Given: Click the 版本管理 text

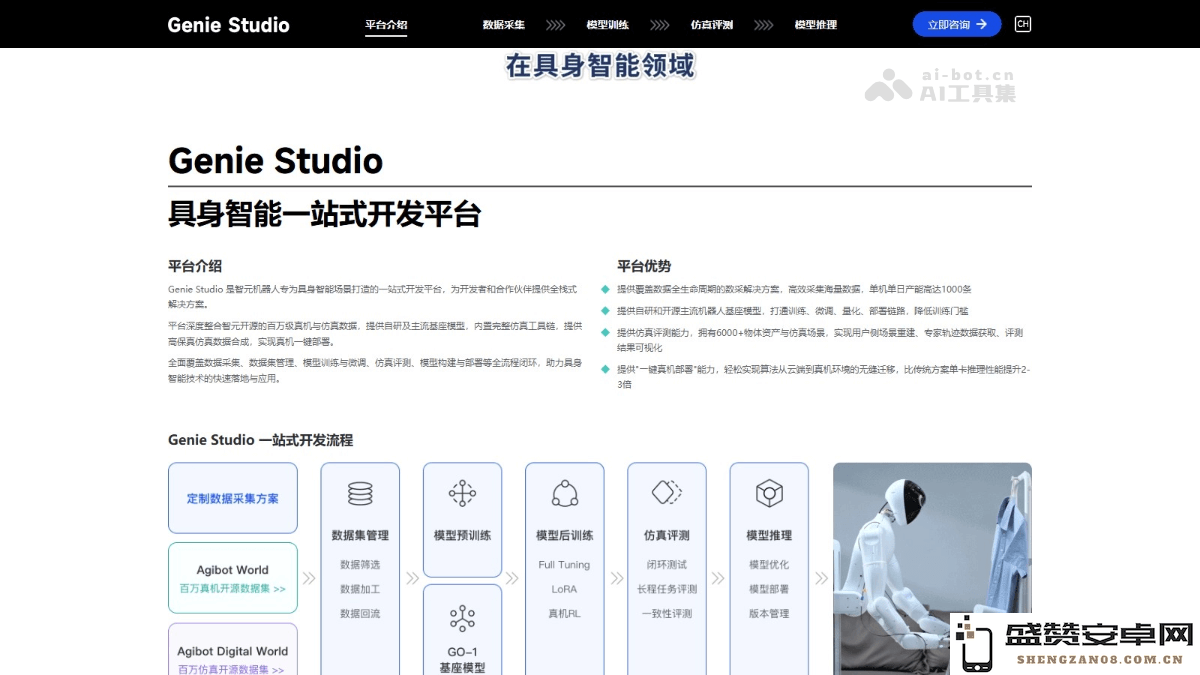Looking at the screenshot, I should [769, 613].
